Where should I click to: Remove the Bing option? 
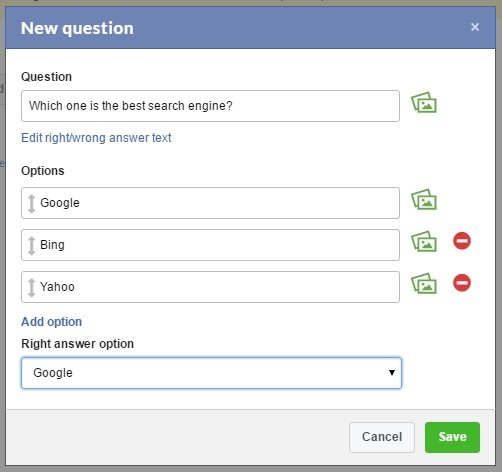(462, 241)
